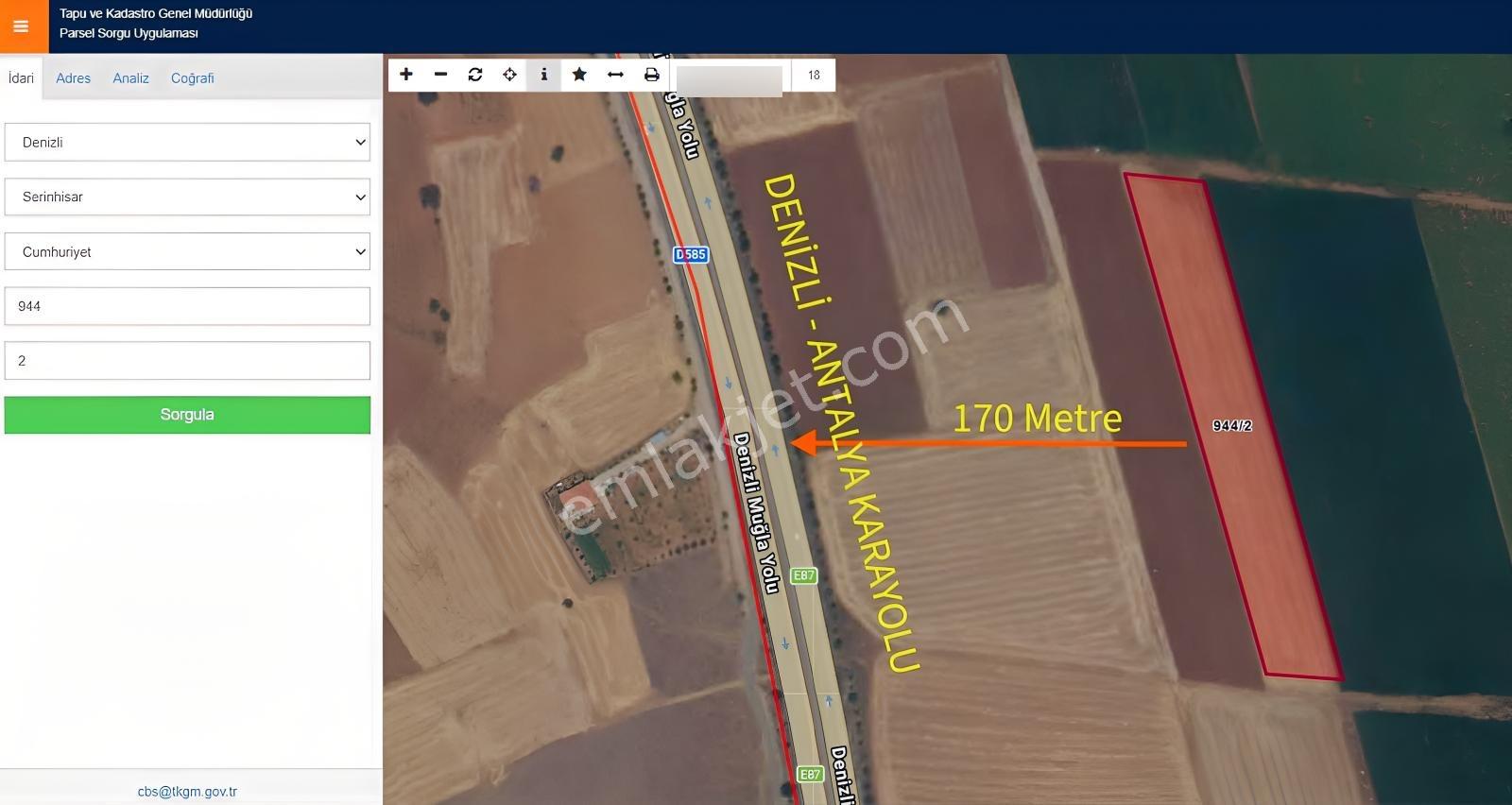Screen dimensions: 1512x805
Task: Click the star favorites icon
Action: 579,75
